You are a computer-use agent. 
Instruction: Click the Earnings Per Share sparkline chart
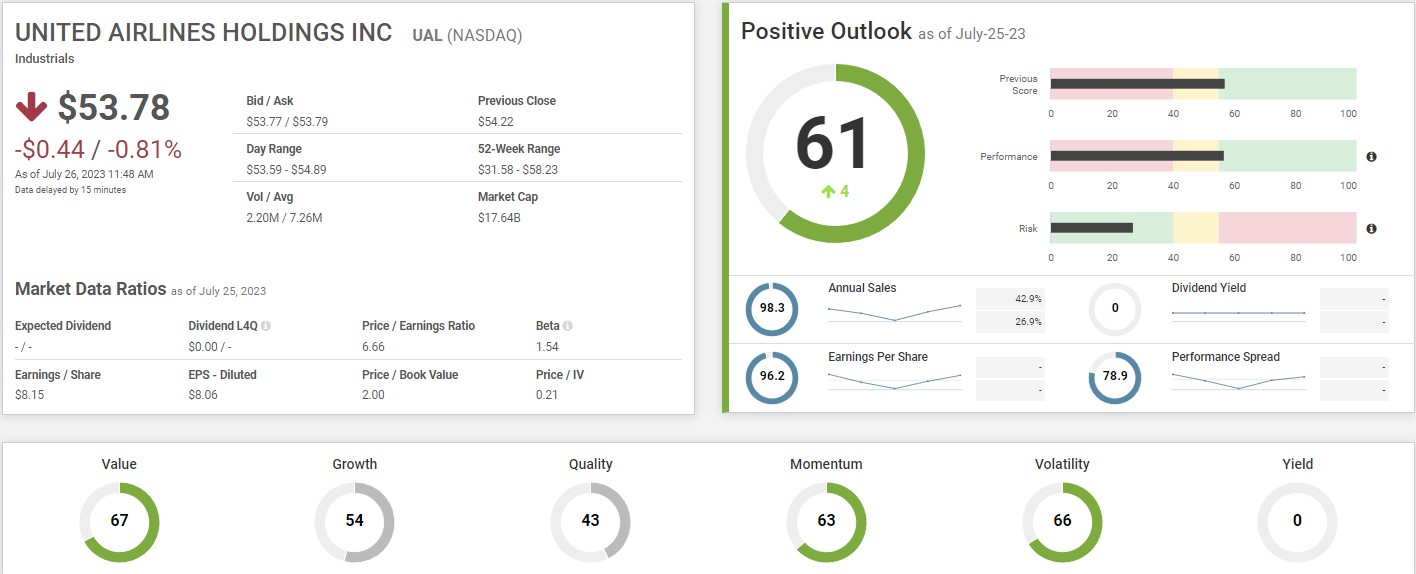tap(895, 380)
